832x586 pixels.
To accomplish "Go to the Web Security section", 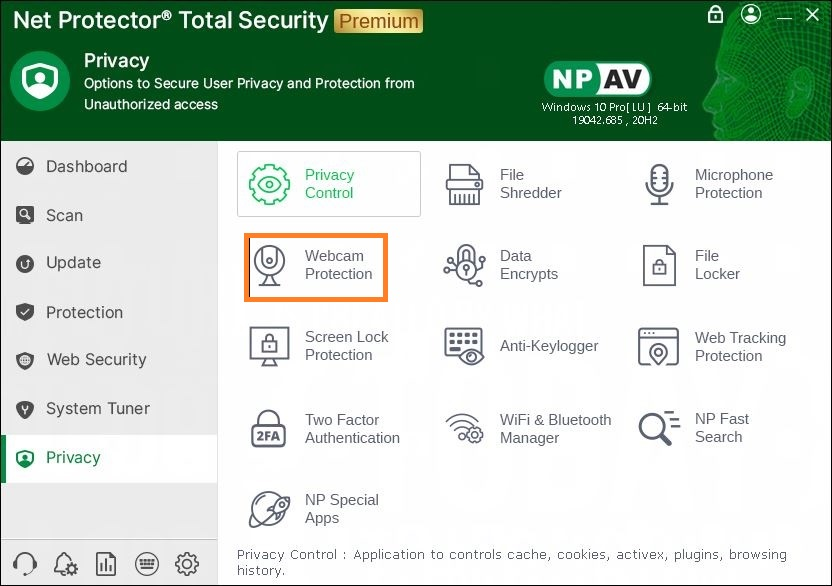I will click(x=96, y=360).
